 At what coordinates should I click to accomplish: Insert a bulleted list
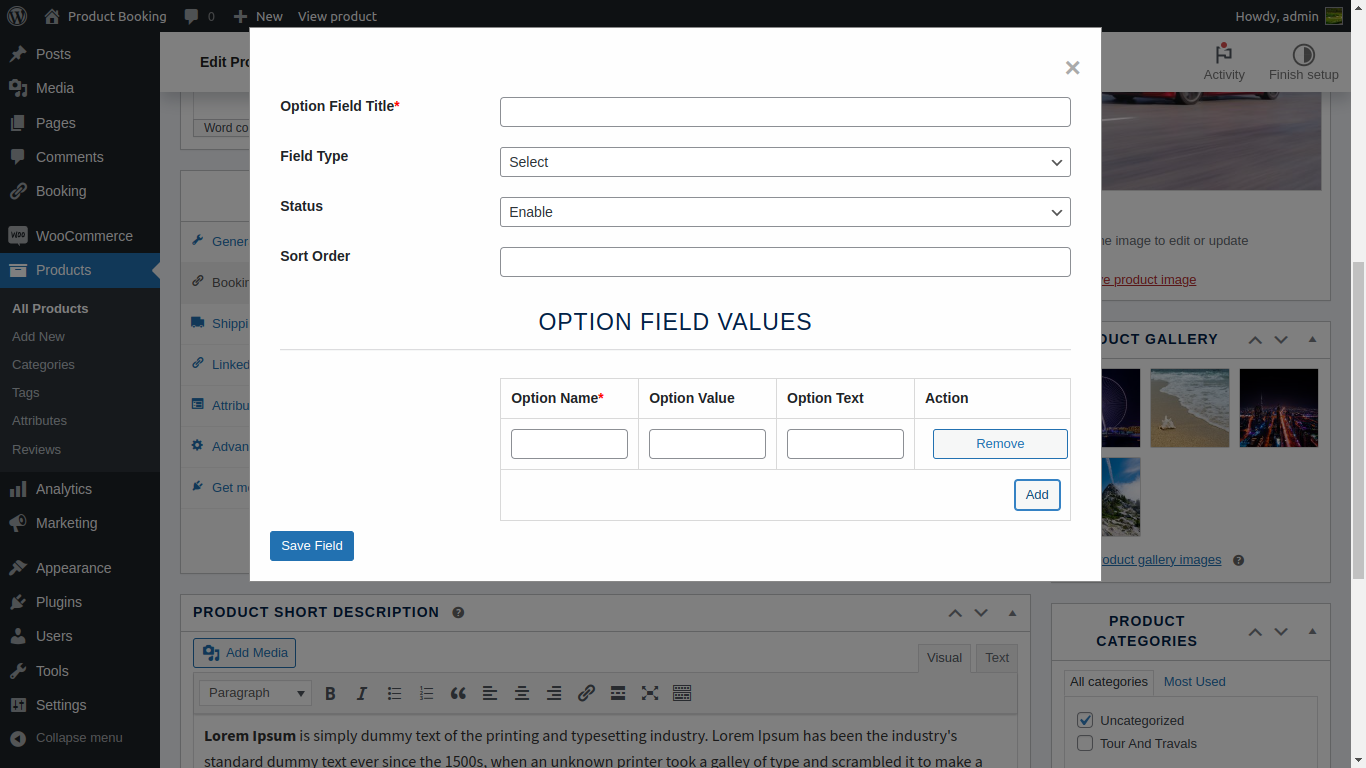point(394,693)
